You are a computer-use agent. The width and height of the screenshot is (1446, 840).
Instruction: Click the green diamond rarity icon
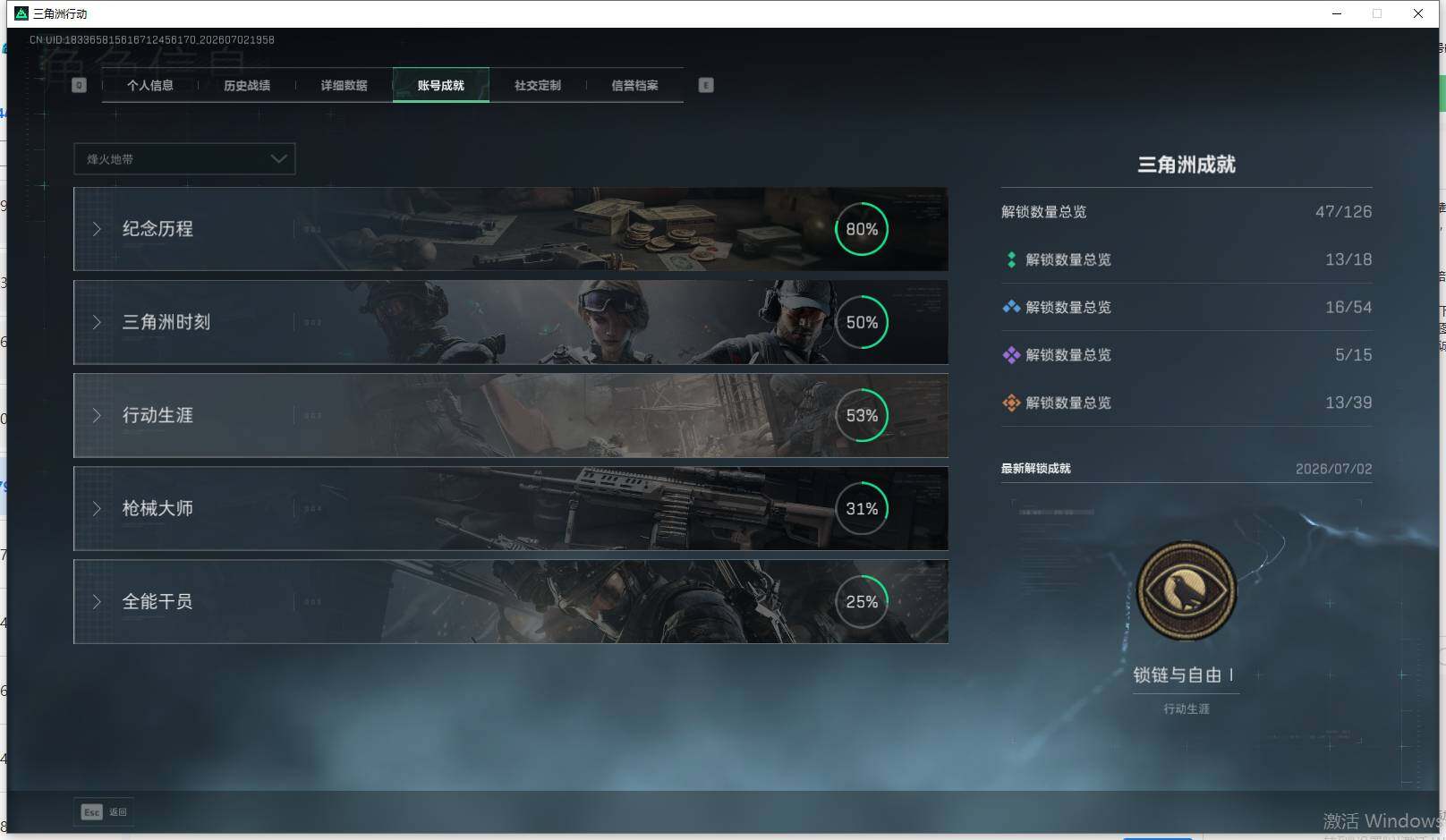coord(1011,259)
